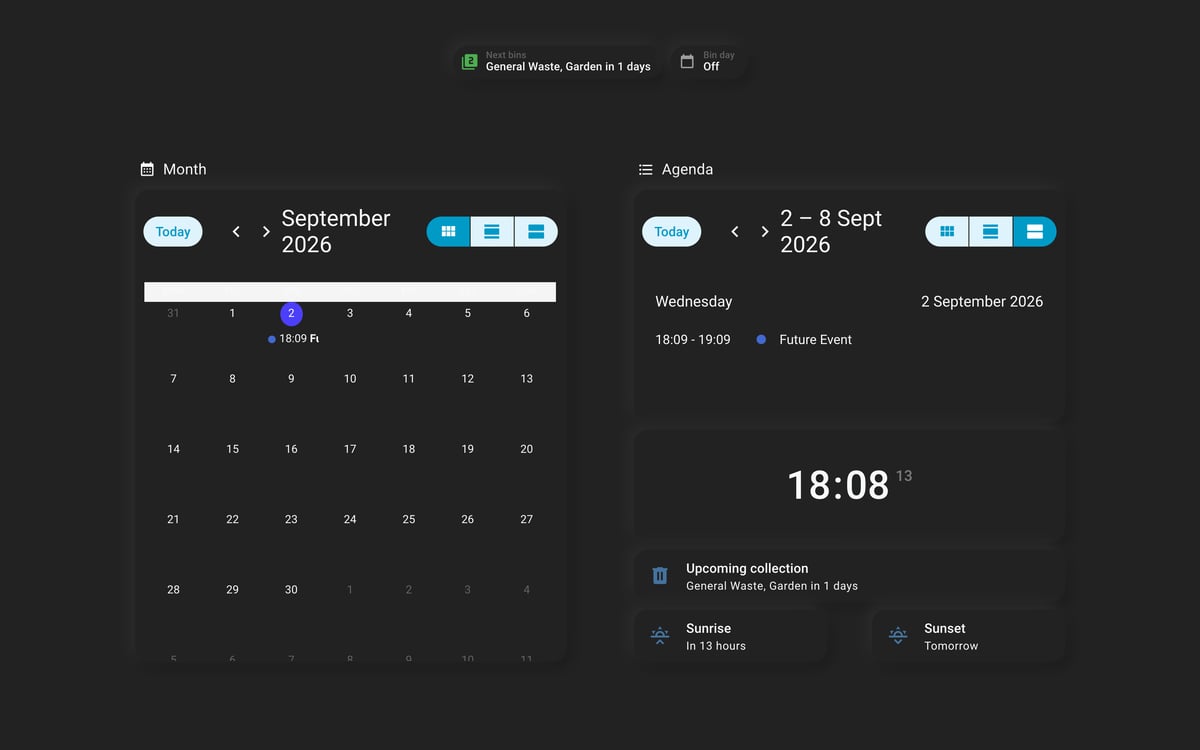Click the Sunrise icon
The width and height of the screenshot is (1200, 750).
click(x=660, y=636)
